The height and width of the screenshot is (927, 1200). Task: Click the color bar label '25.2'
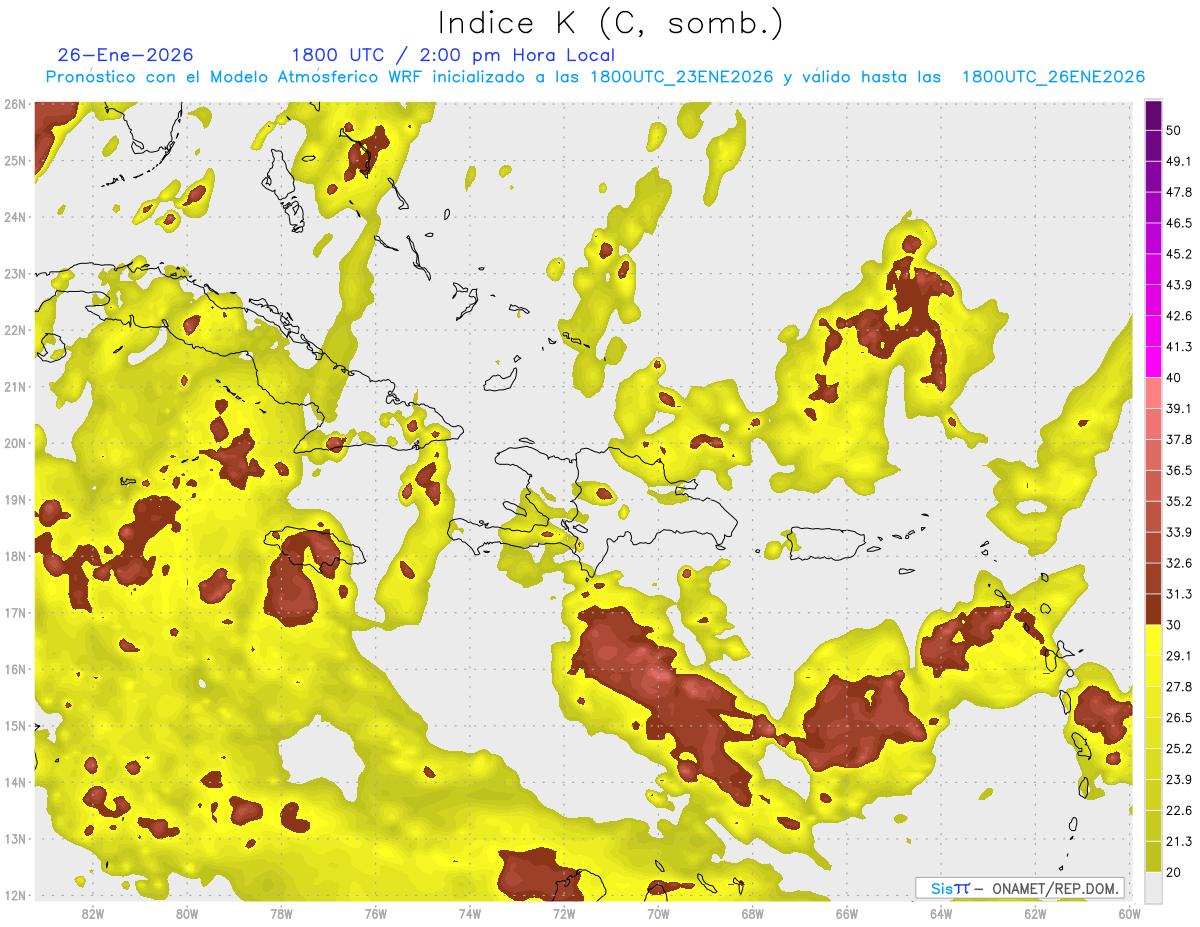1178,748
